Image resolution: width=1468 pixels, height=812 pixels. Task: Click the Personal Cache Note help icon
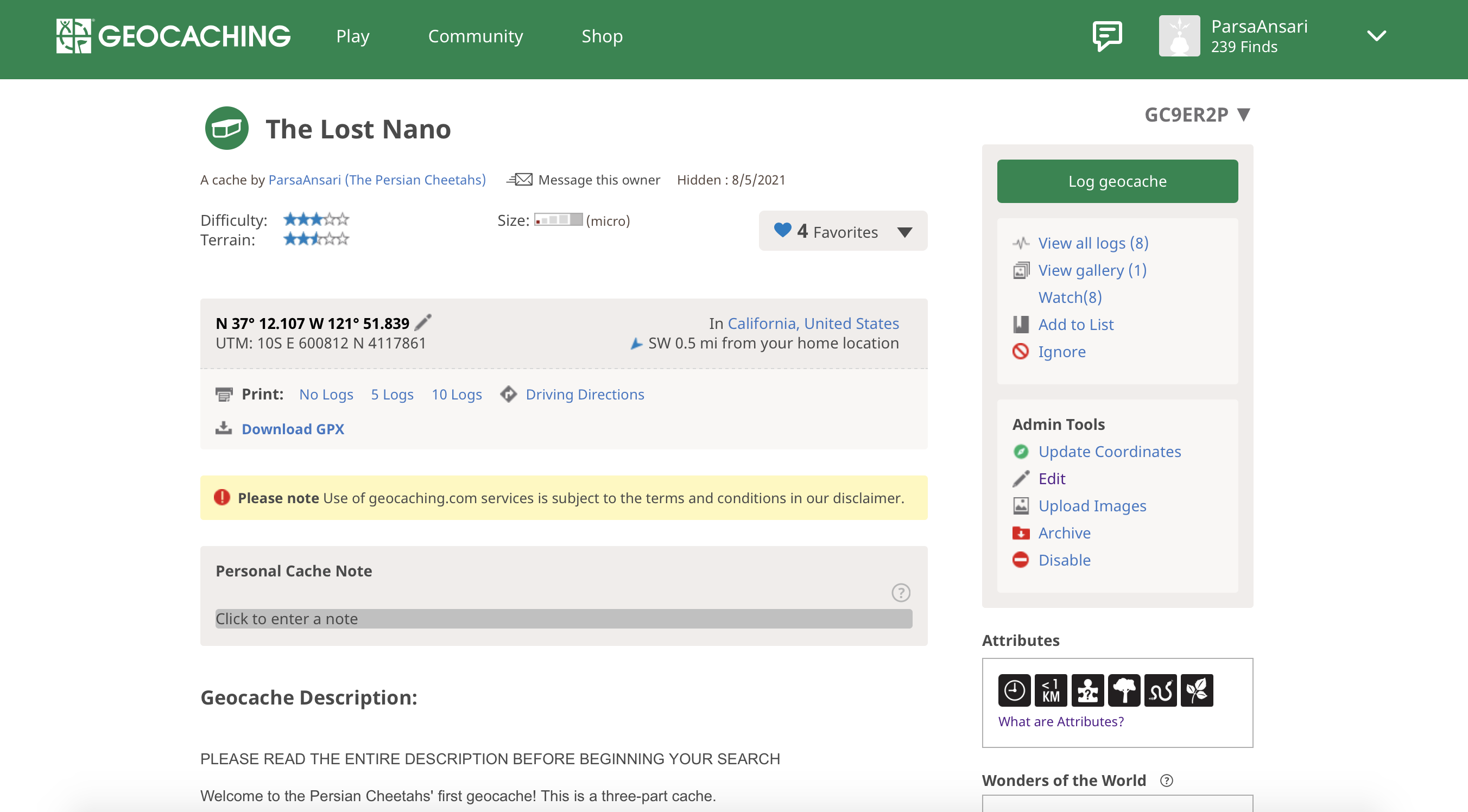coord(901,593)
